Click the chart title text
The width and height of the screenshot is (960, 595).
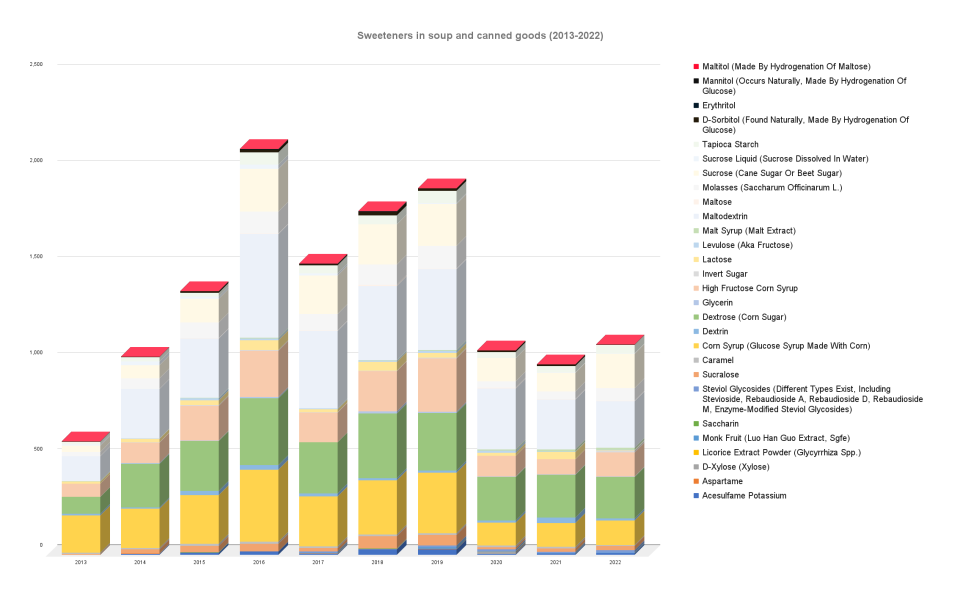480,35
